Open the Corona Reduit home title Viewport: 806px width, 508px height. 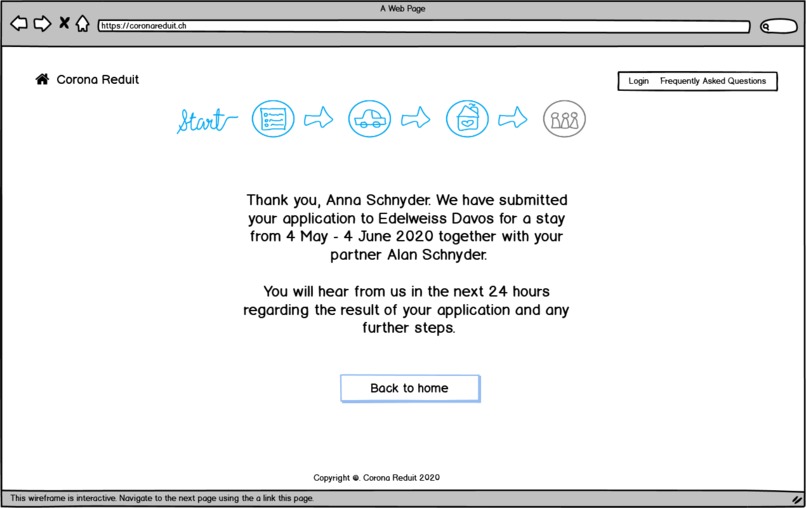98,80
